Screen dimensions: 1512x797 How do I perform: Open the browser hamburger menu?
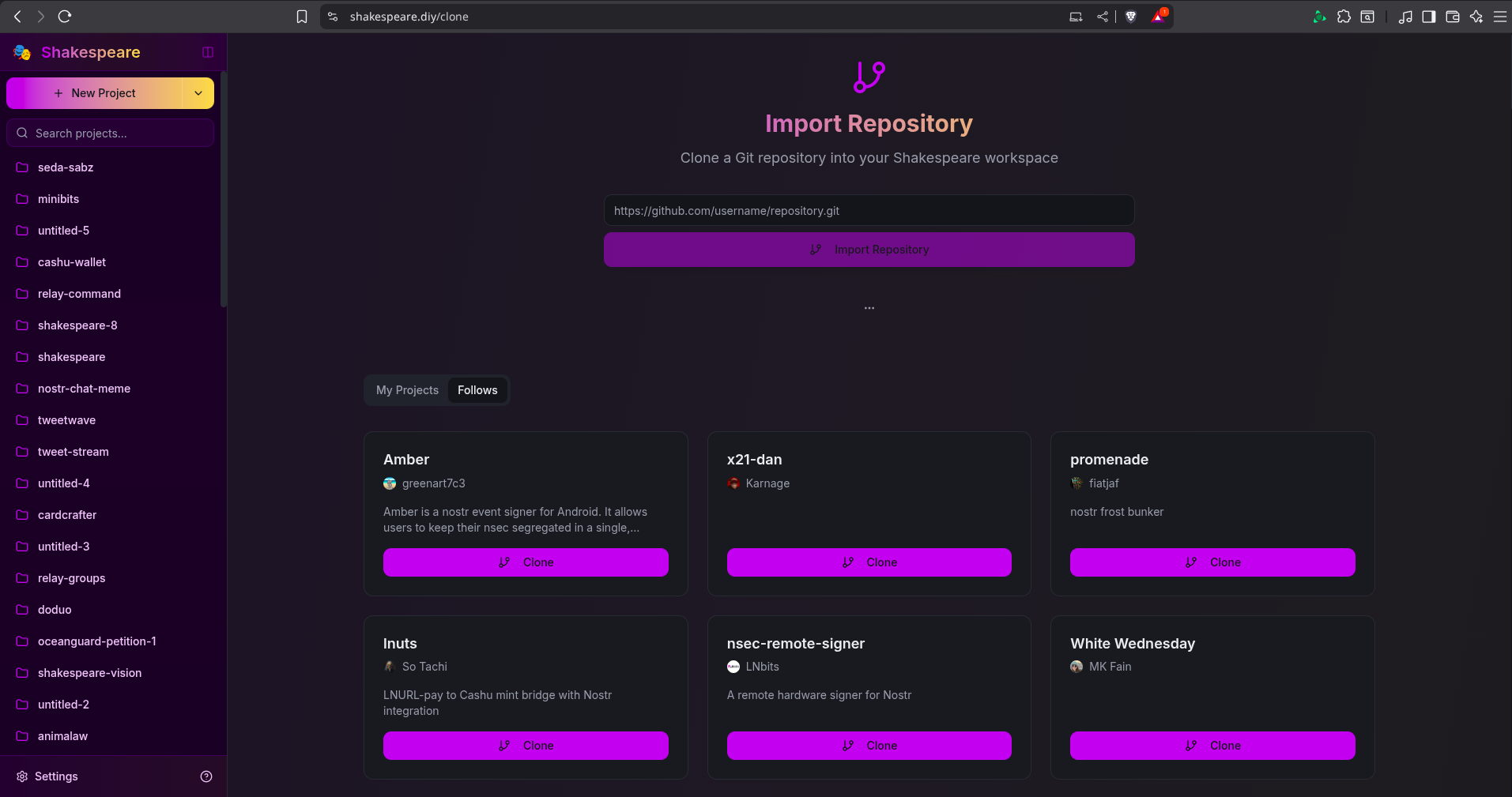point(1499,17)
